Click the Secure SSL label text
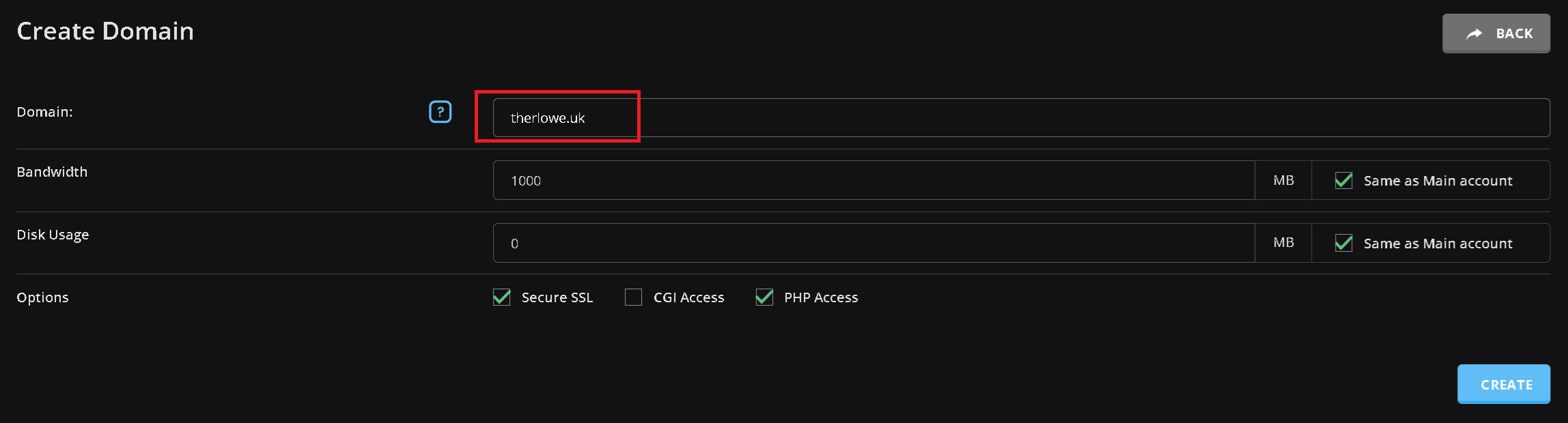Image resolution: width=1568 pixels, height=423 pixels. pos(557,297)
